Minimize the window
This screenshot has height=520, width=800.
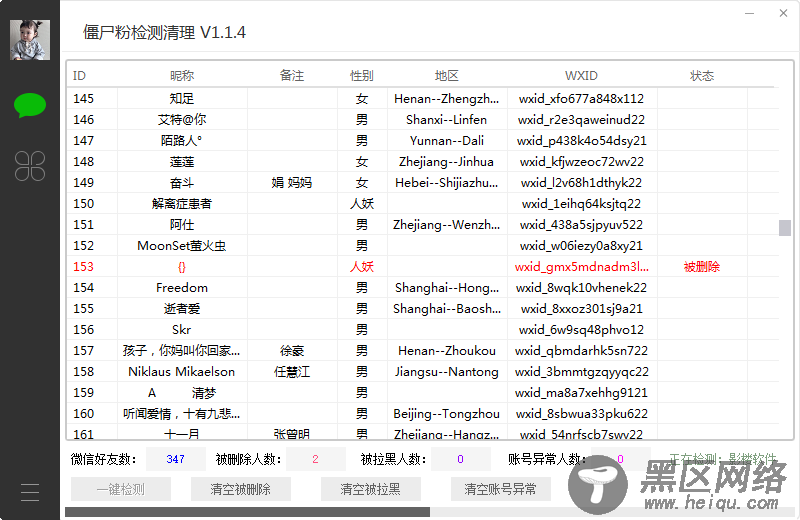[x=749, y=13]
